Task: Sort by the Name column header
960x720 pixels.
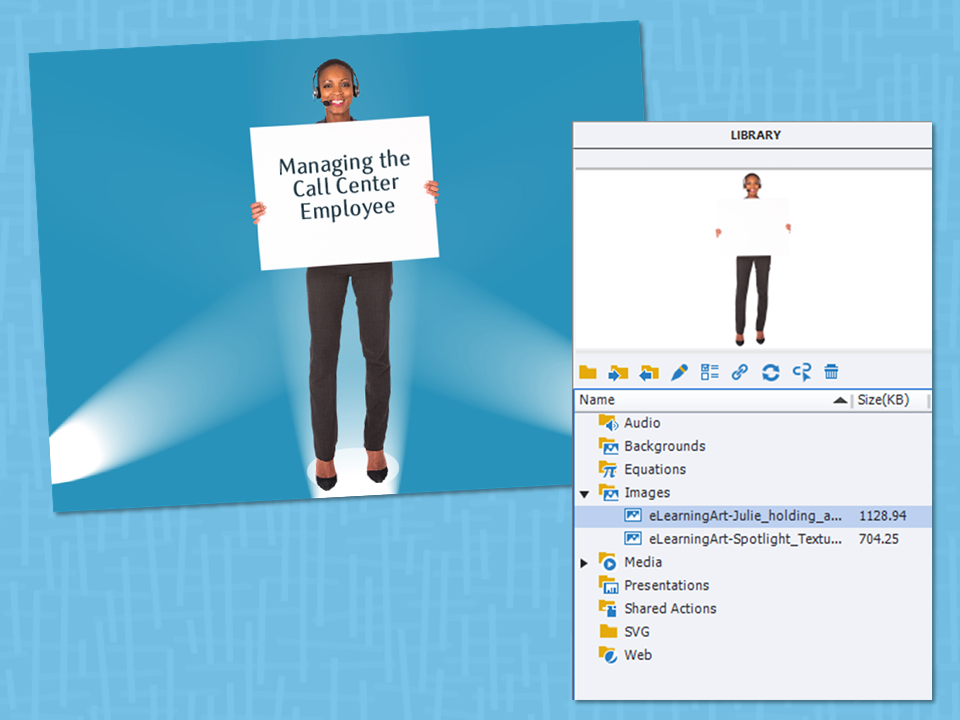Action: click(x=713, y=400)
